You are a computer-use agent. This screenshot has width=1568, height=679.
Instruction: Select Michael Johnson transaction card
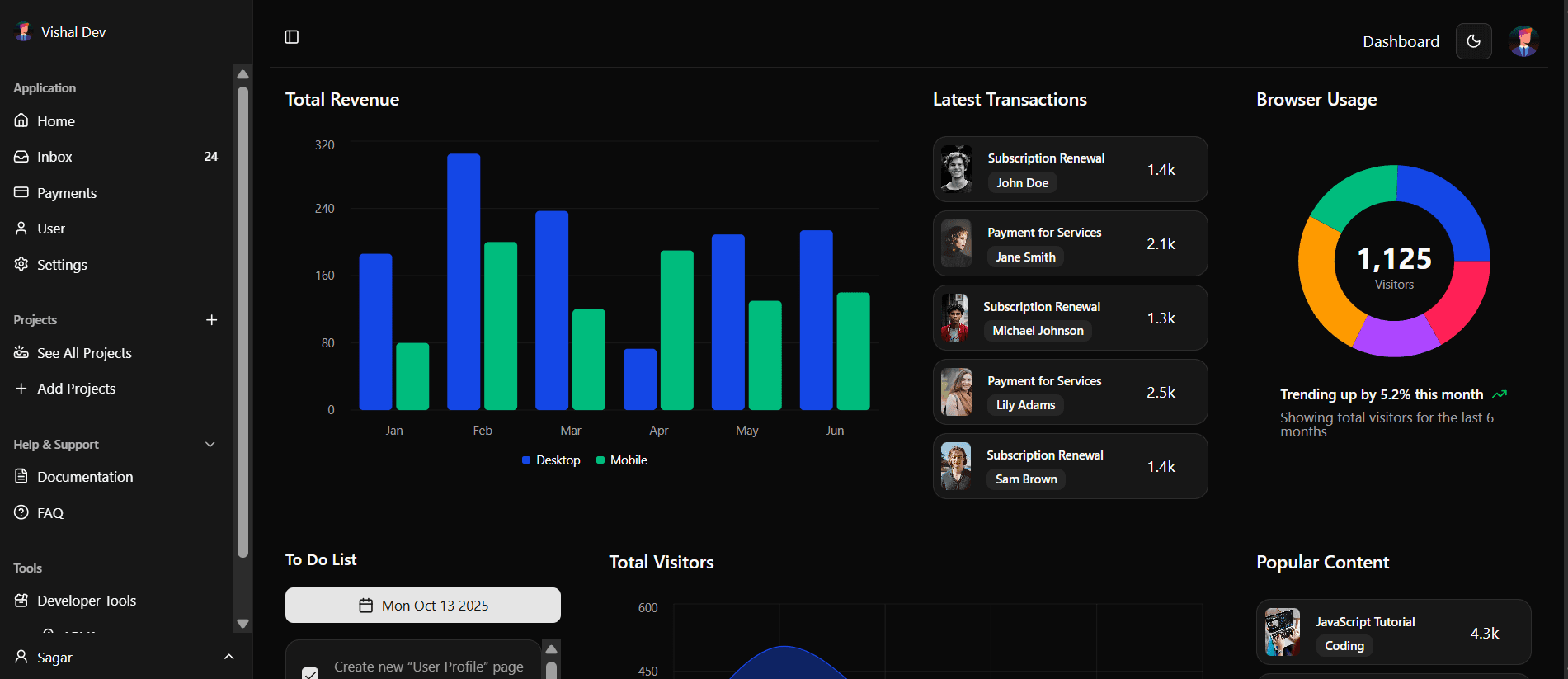click(x=1070, y=318)
